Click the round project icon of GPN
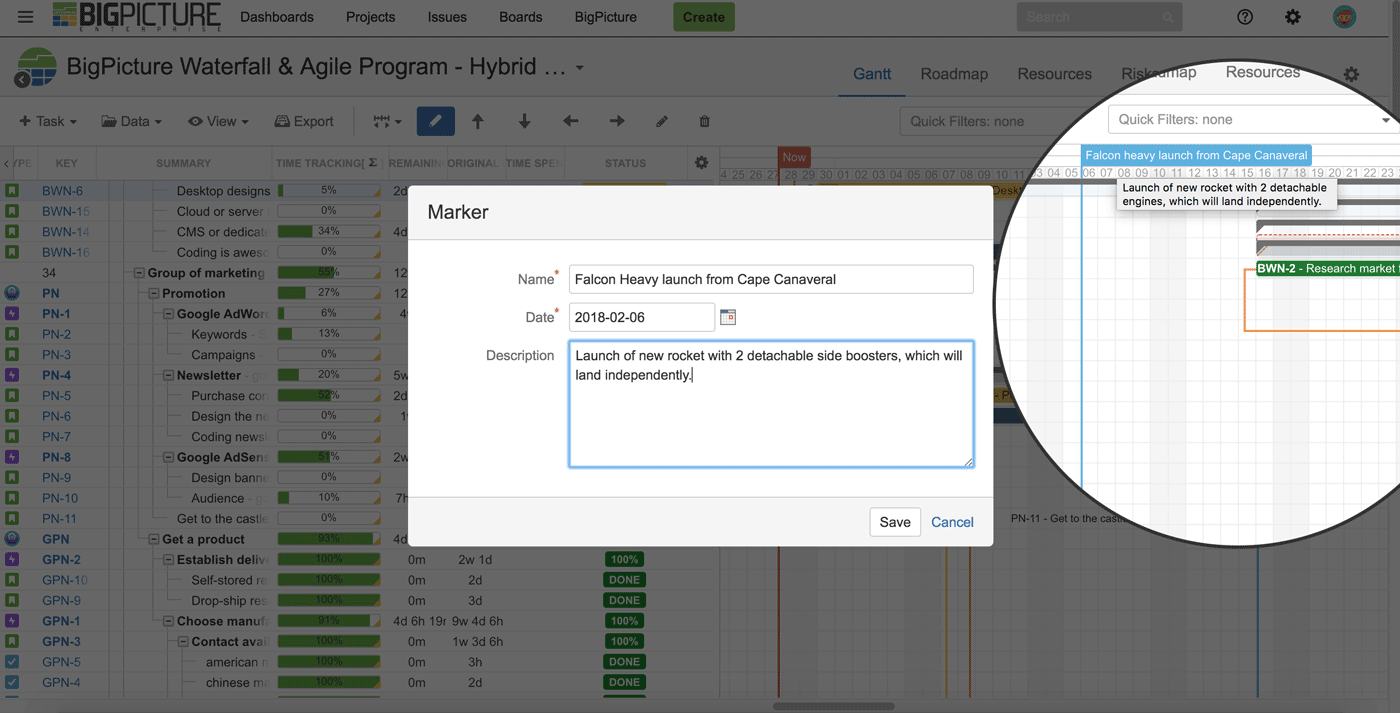Viewport: 1400px width, 713px height. [x=12, y=539]
